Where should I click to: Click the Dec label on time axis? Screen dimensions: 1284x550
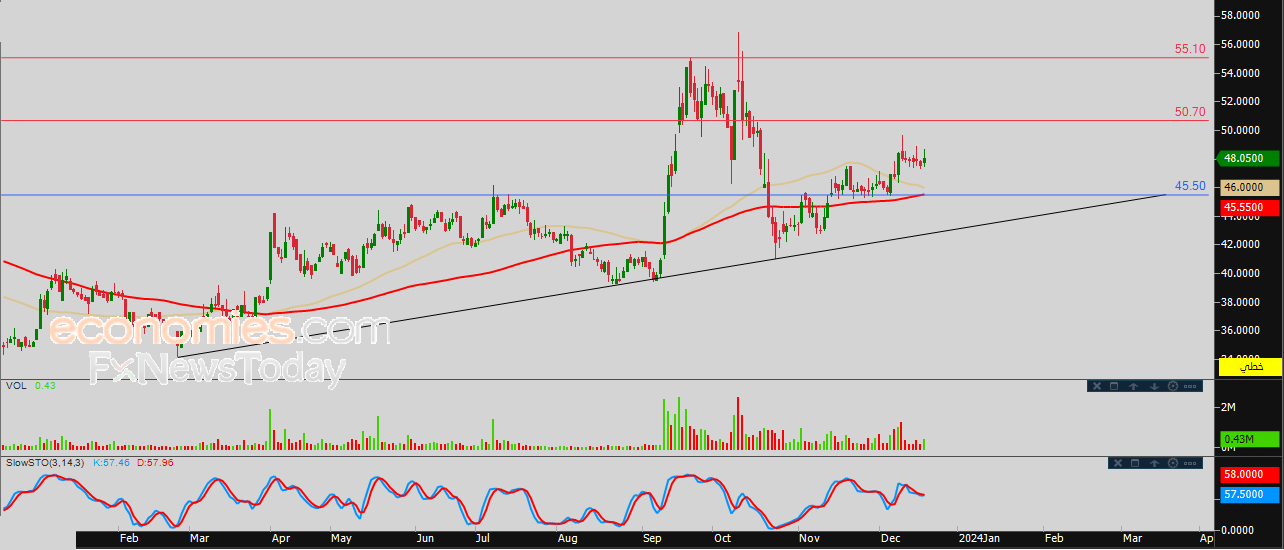pyautogui.click(x=890, y=539)
